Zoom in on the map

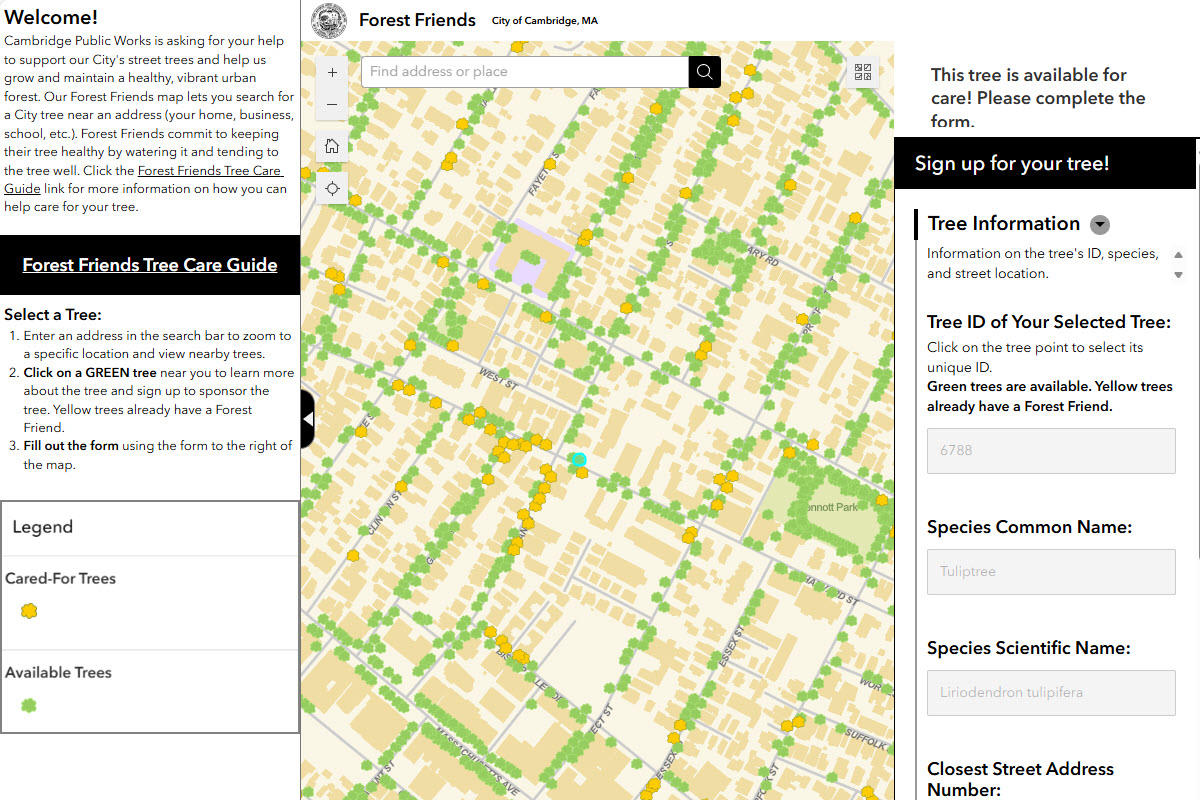click(x=332, y=72)
